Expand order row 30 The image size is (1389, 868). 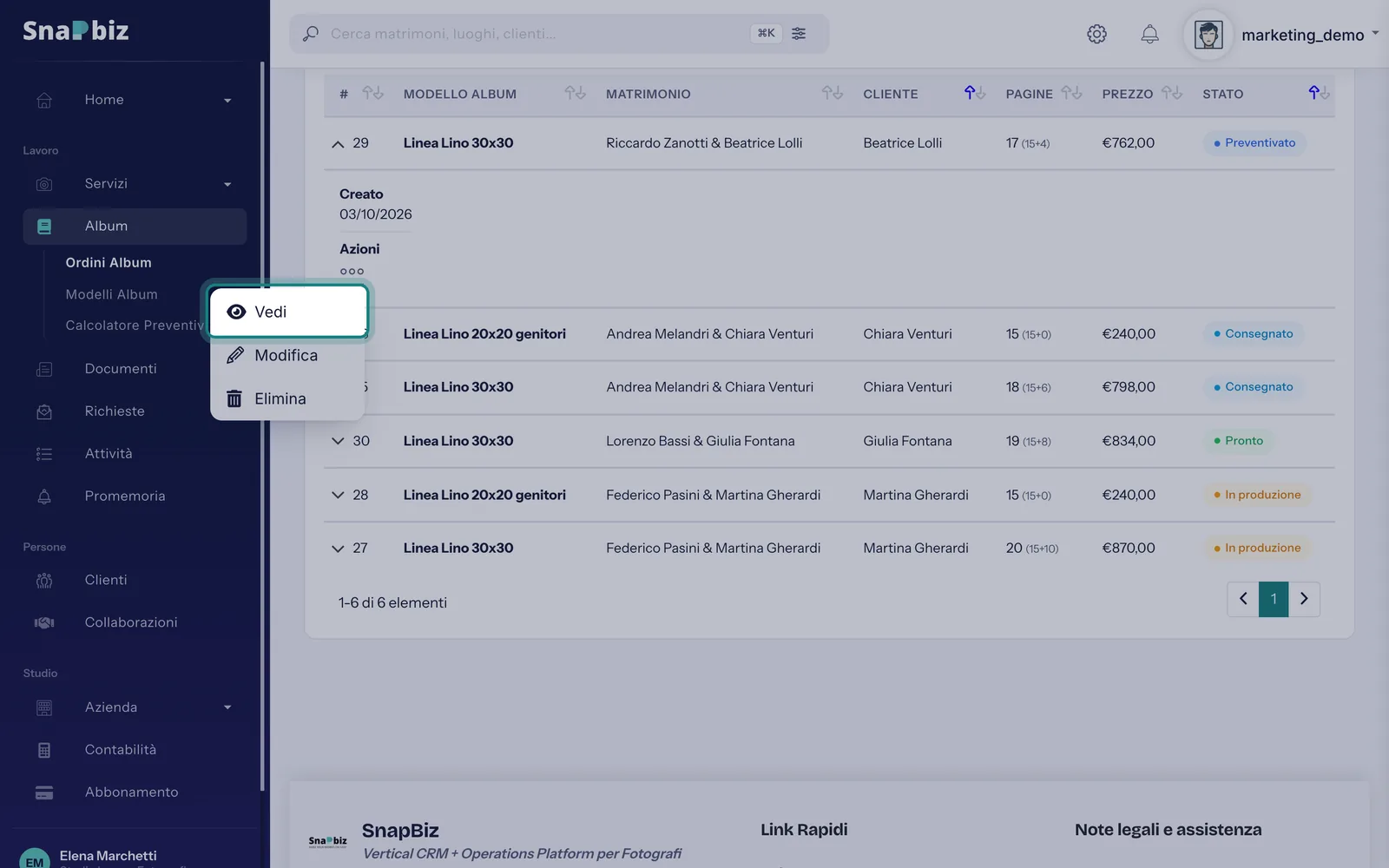[338, 441]
